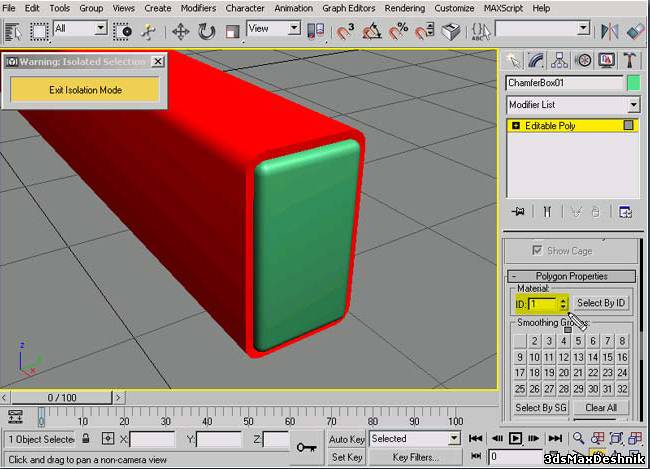Click the ChamferBox01 object color swatch
Viewport: 650px width, 469px height.
(633, 83)
